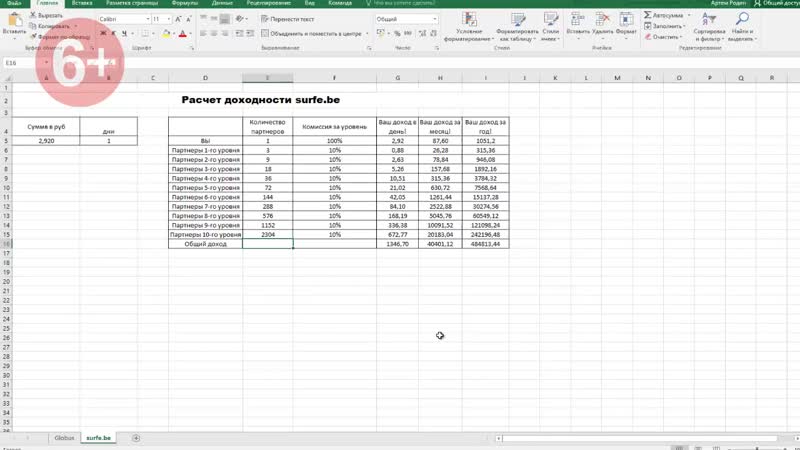Viewport: 800px width, 450px height.
Task: Apply the yellow fill color bucket
Action: click(x=166, y=34)
